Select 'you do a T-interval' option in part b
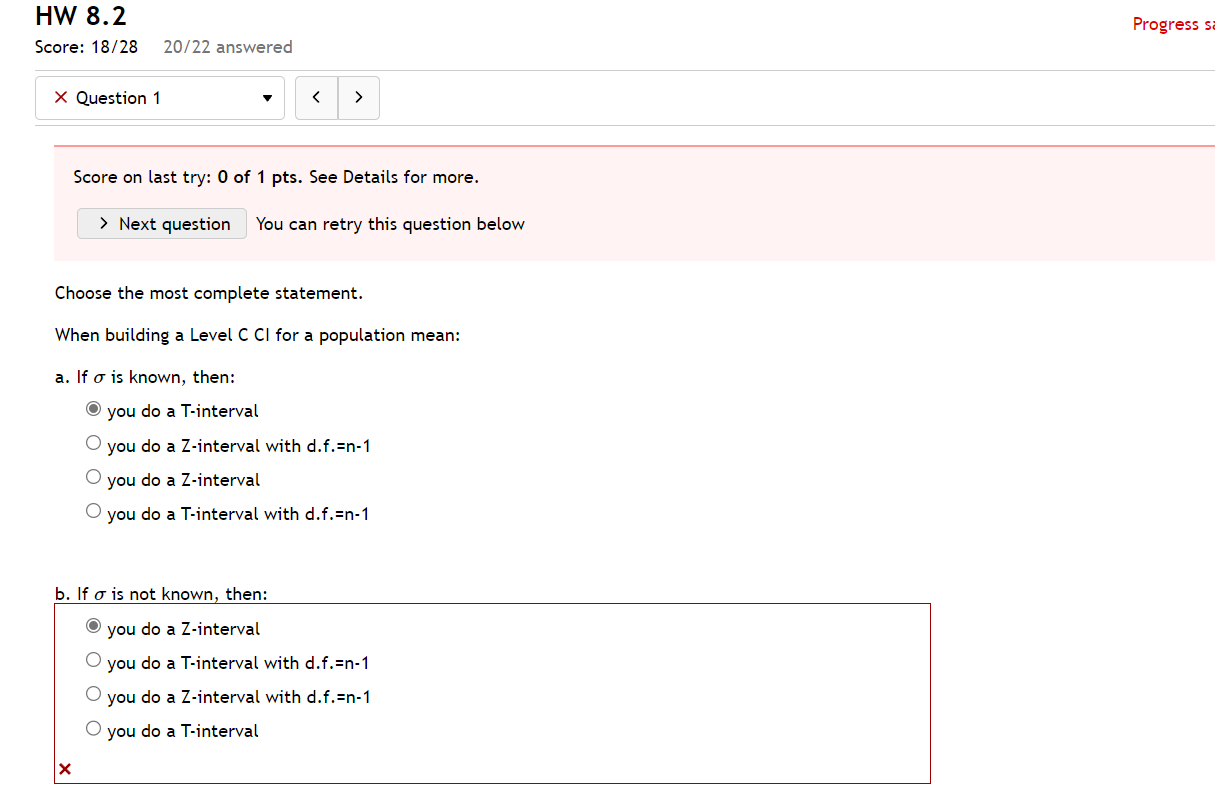1215x802 pixels. tap(93, 727)
